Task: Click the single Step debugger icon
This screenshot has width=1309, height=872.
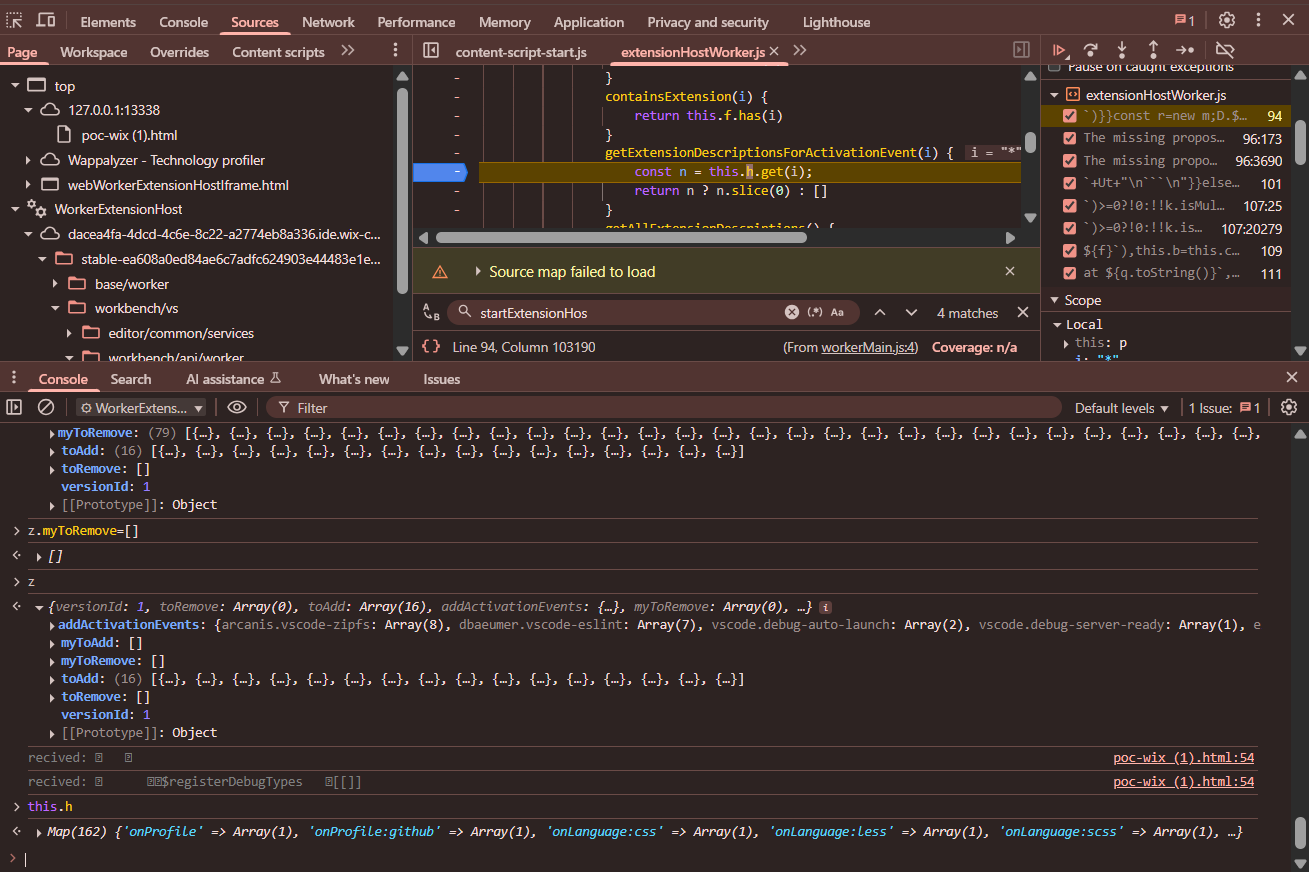Action: (x=1185, y=50)
